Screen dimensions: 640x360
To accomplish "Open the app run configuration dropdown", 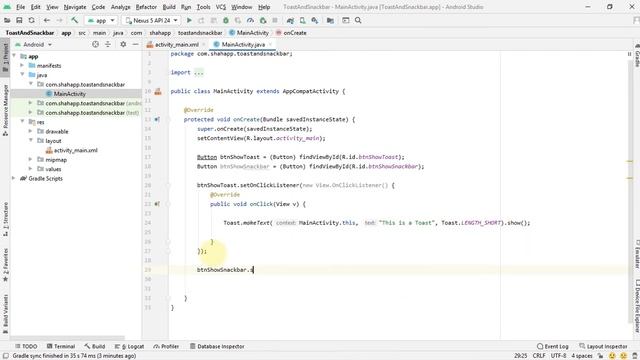I will coord(101,20).
